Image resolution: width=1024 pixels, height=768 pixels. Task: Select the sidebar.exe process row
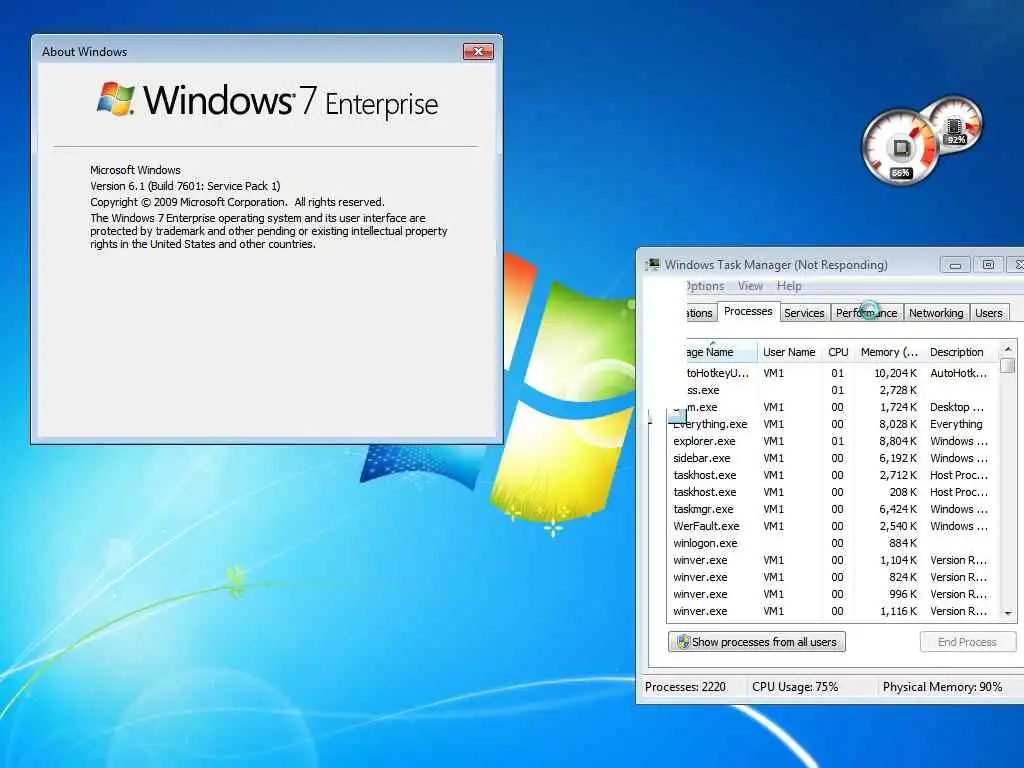coord(832,458)
